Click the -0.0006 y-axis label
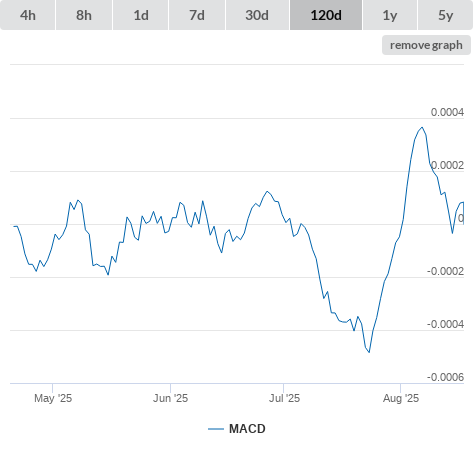 tap(445, 377)
